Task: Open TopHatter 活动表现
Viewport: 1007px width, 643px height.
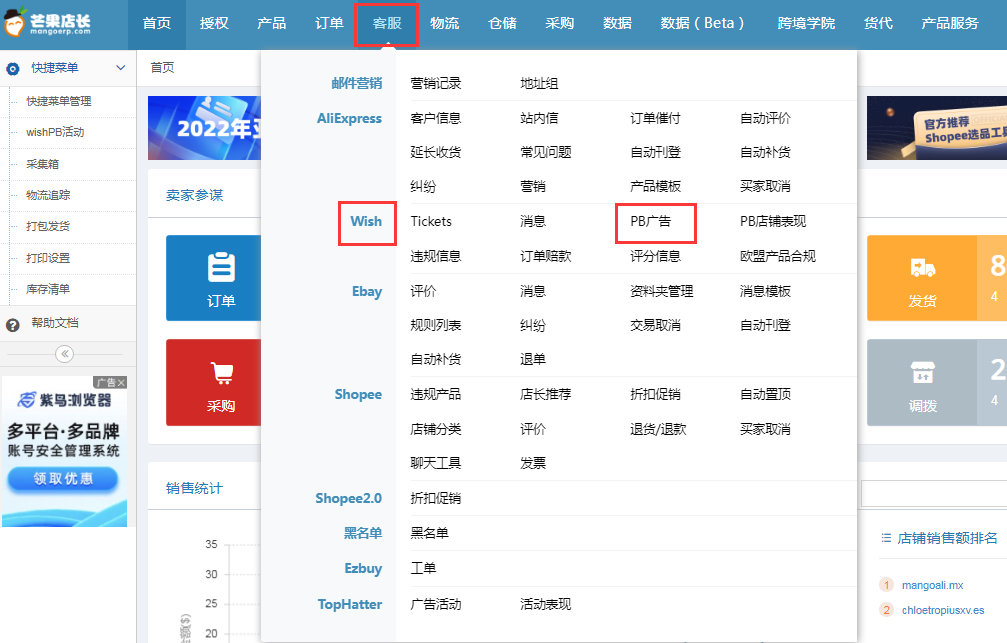Action: pos(545,604)
